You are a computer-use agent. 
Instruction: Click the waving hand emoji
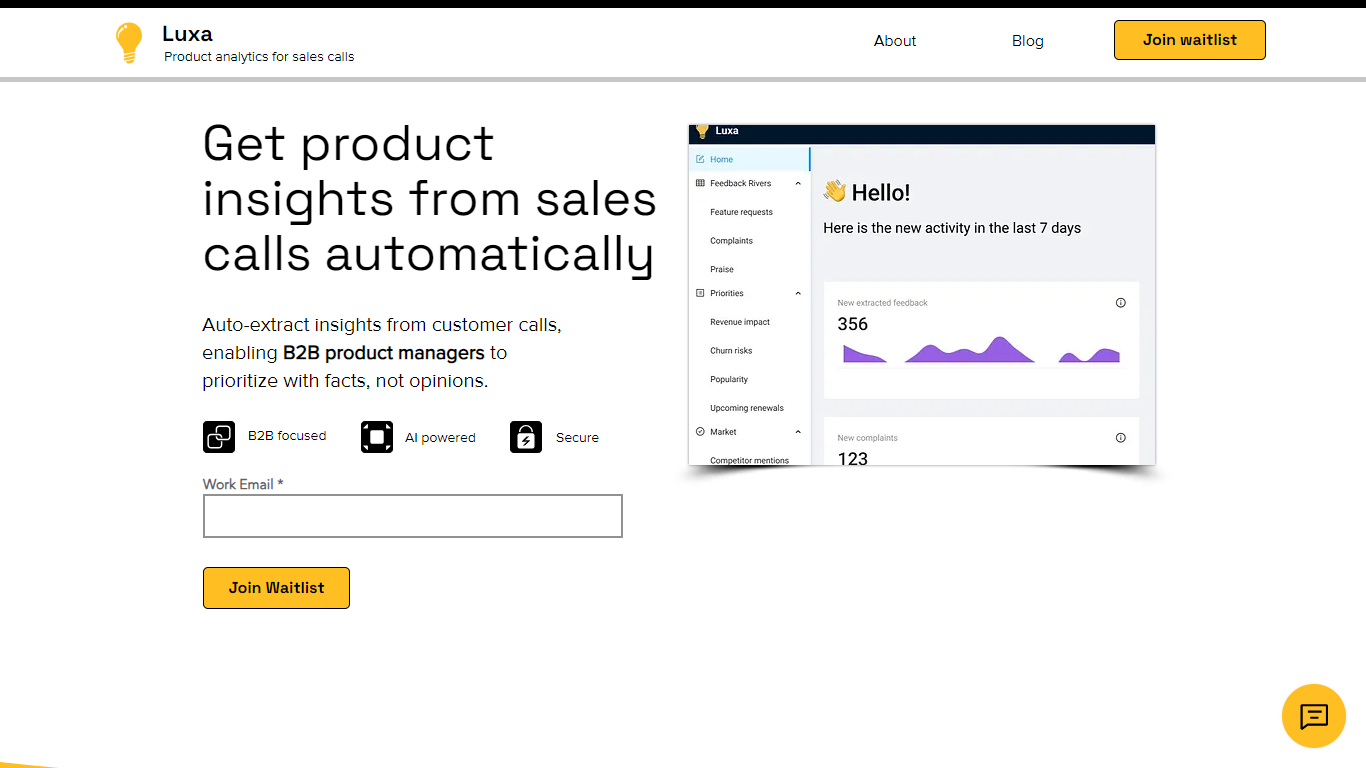(834, 192)
